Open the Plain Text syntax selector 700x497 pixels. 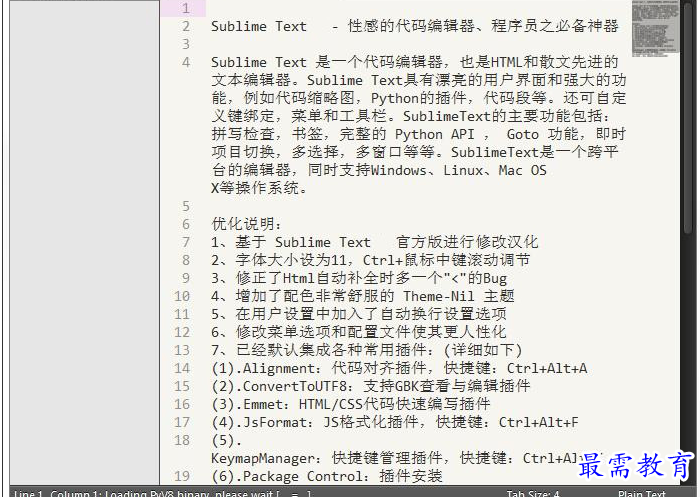point(642,493)
